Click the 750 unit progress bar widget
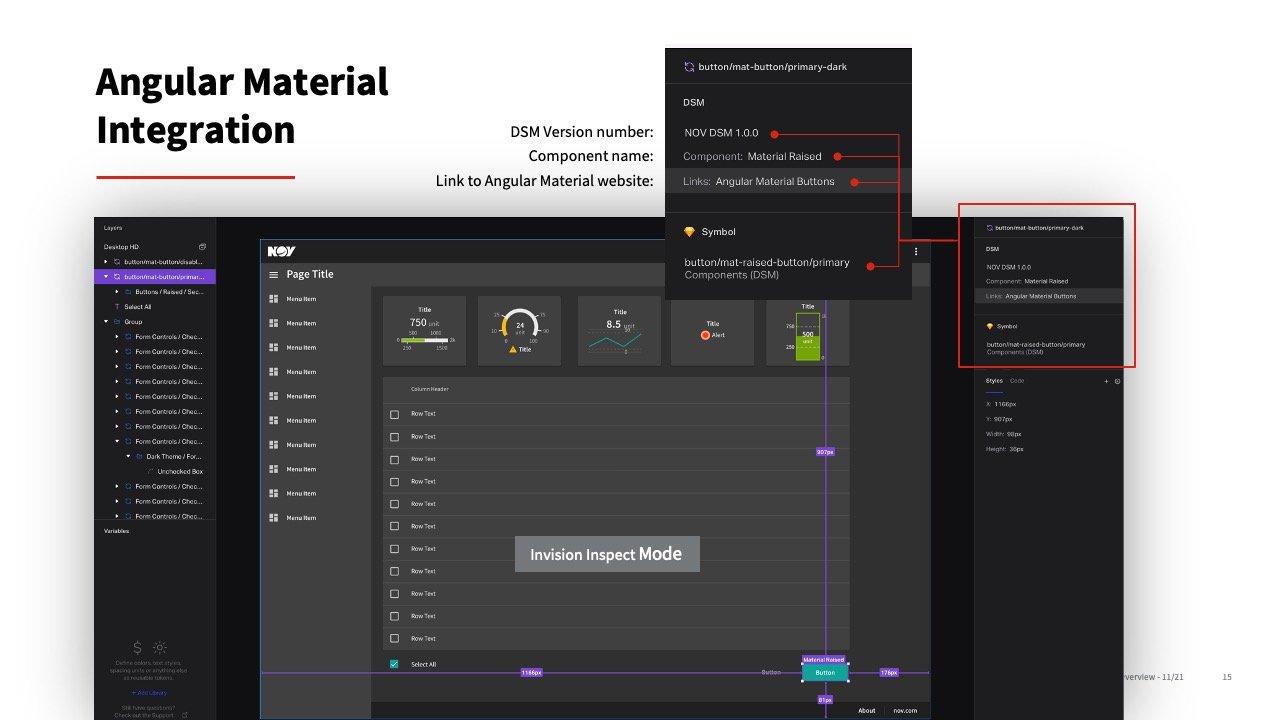The width and height of the screenshot is (1280, 720). (x=424, y=330)
